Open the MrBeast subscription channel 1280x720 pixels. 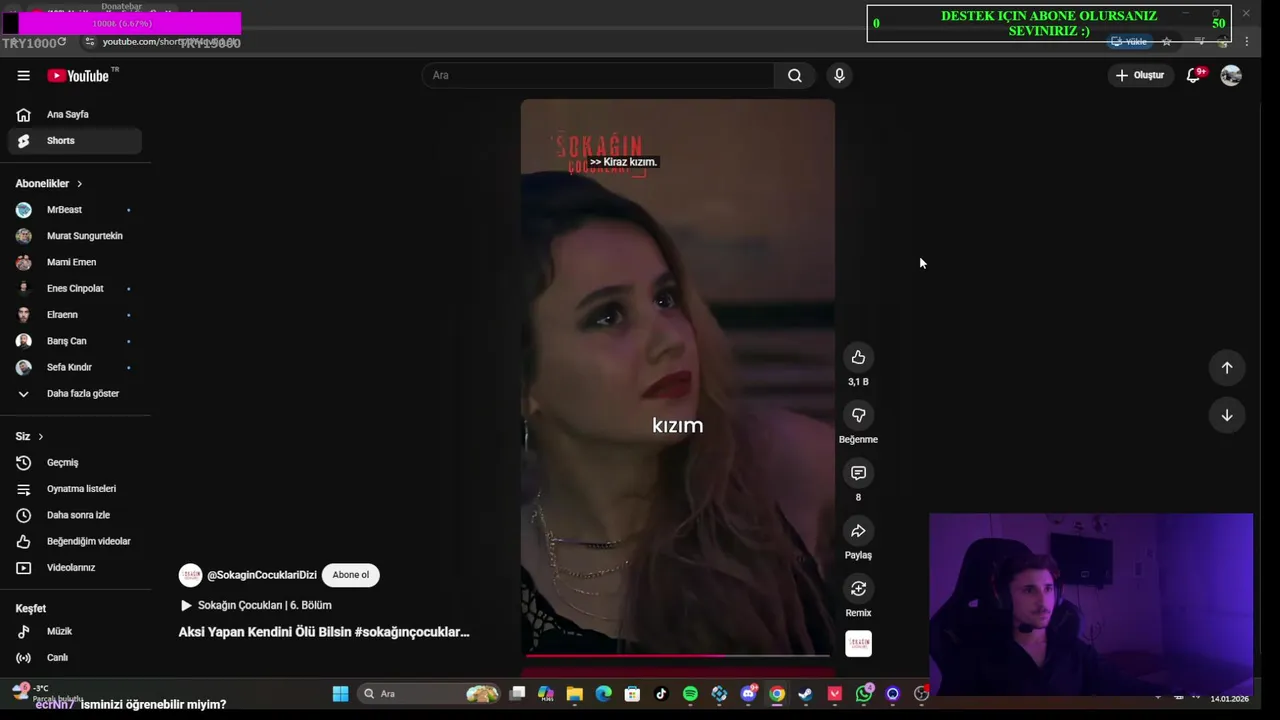pyautogui.click(x=75, y=210)
